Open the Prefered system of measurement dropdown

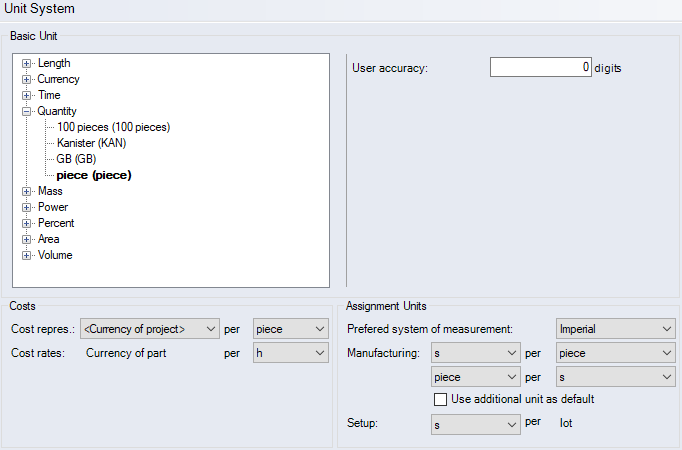tap(615, 329)
